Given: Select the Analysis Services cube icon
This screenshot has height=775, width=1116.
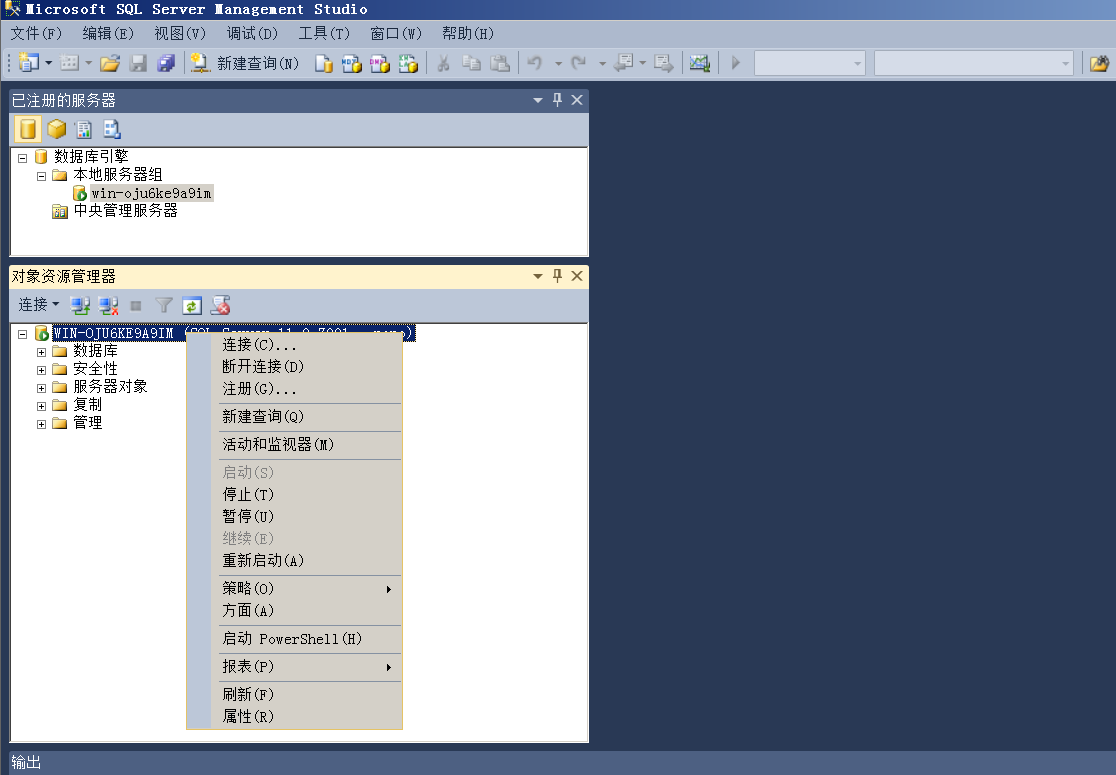Looking at the screenshot, I should point(56,129).
